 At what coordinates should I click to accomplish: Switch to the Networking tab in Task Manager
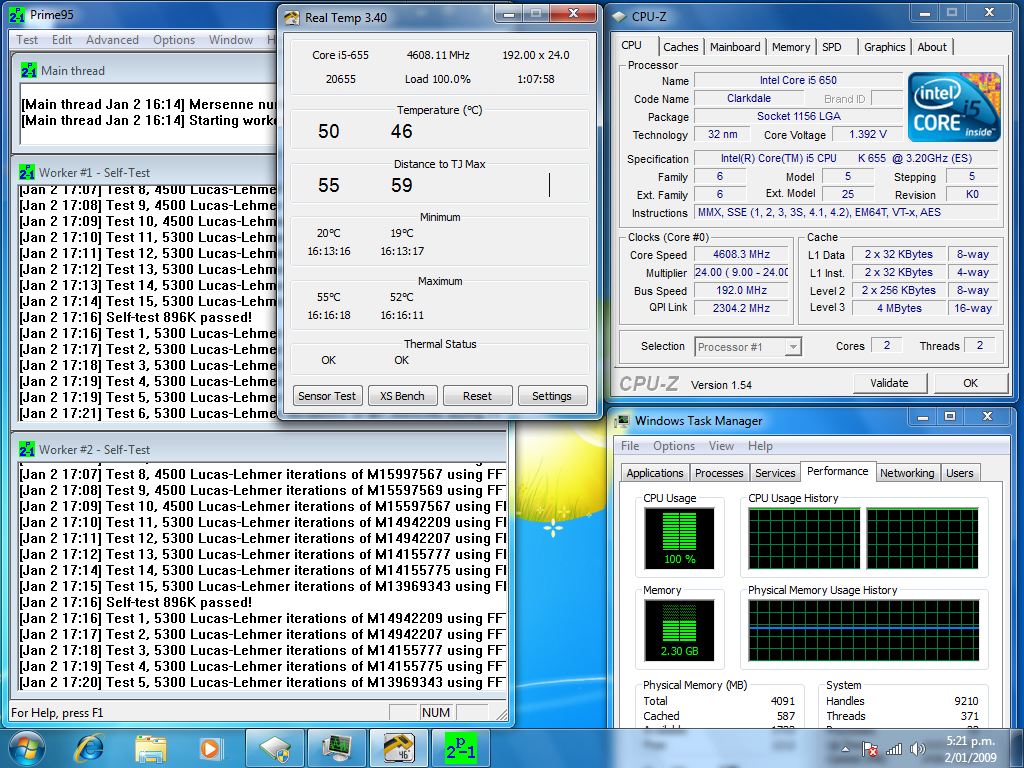pyautogui.click(x=907, y=473)
